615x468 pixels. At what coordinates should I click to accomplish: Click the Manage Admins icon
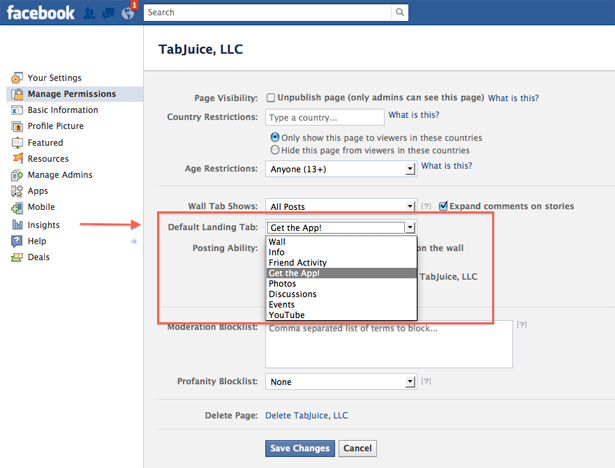tap(17, 175)
